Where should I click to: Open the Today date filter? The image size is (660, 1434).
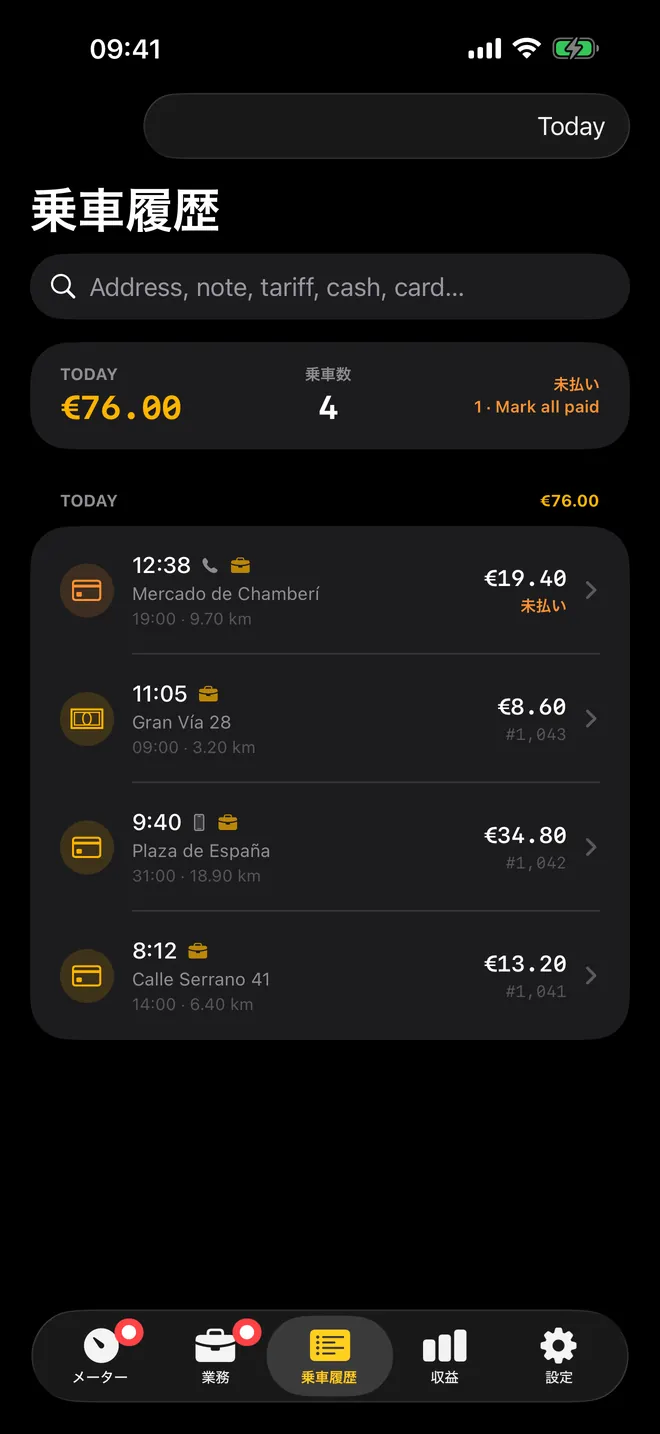[387, 126]
